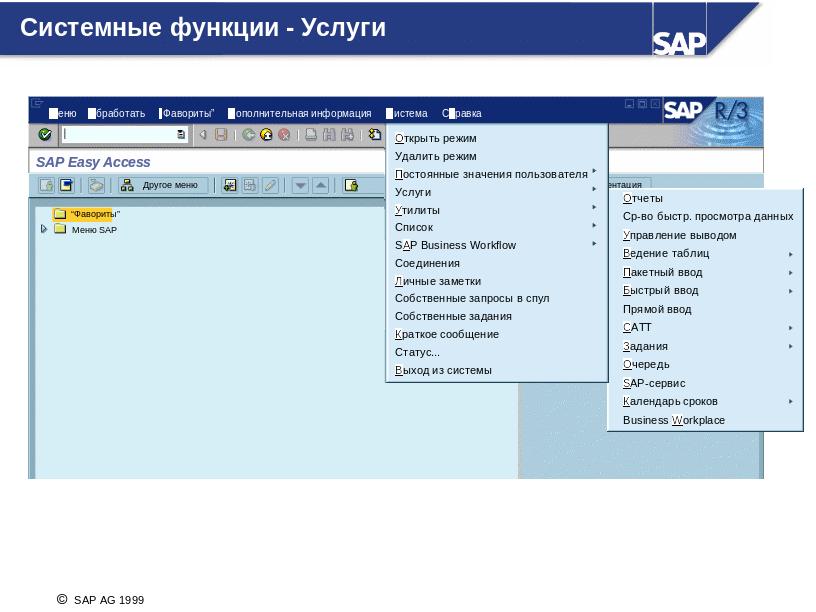The image size is (816, 612).
Task: Click the Assign users icon button
Action: click(x=351, y=185)
